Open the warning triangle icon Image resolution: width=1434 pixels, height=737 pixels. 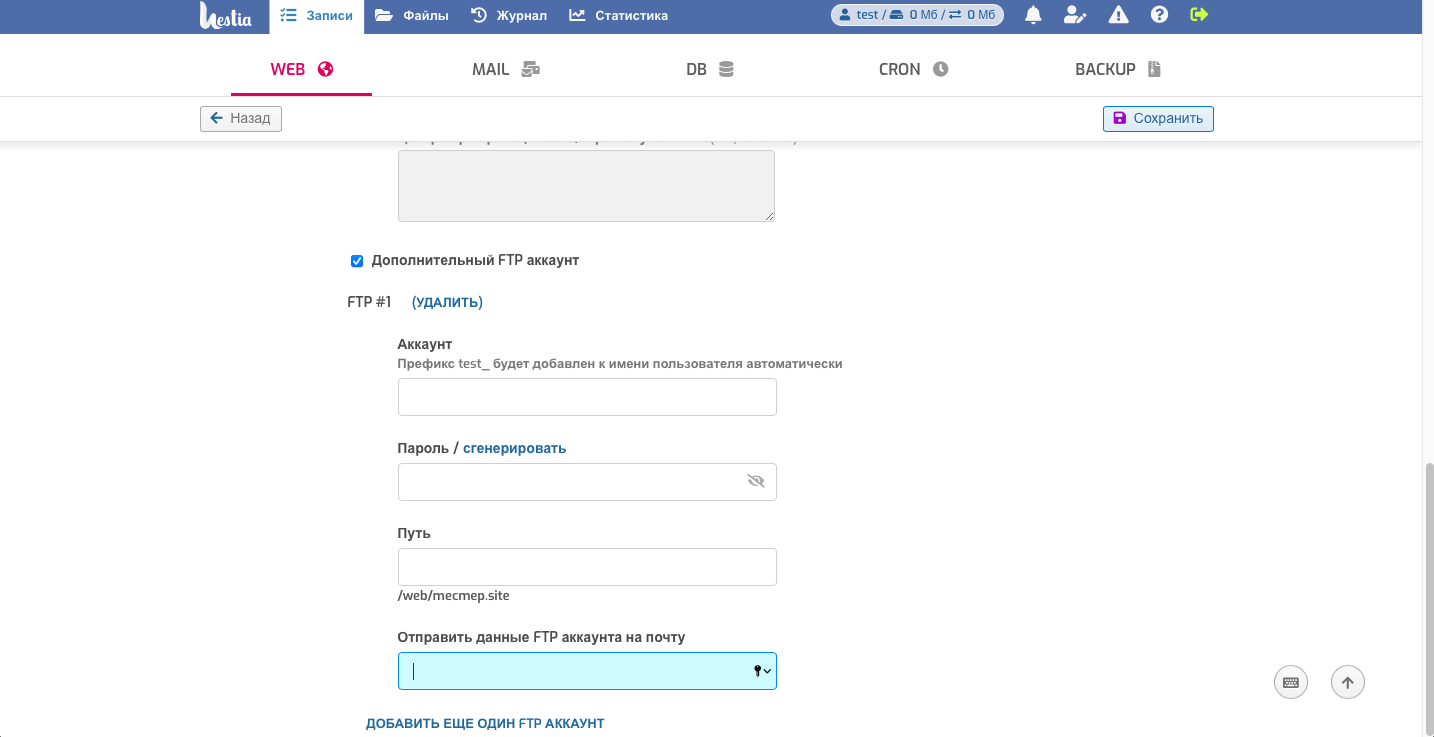point(1118,15)
